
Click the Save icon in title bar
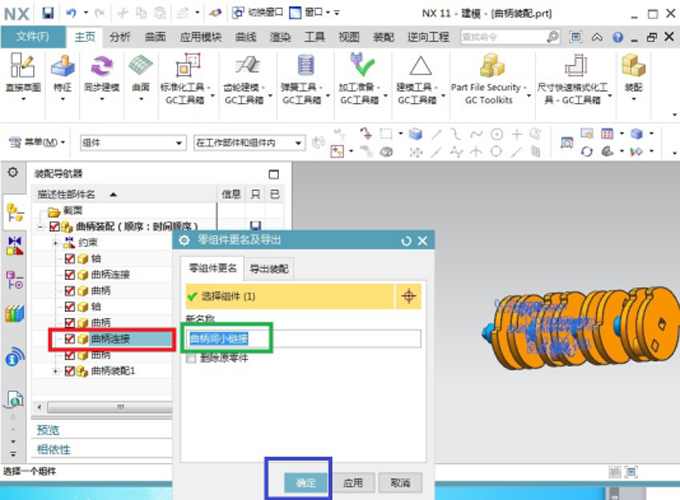[x=48, y=12]
